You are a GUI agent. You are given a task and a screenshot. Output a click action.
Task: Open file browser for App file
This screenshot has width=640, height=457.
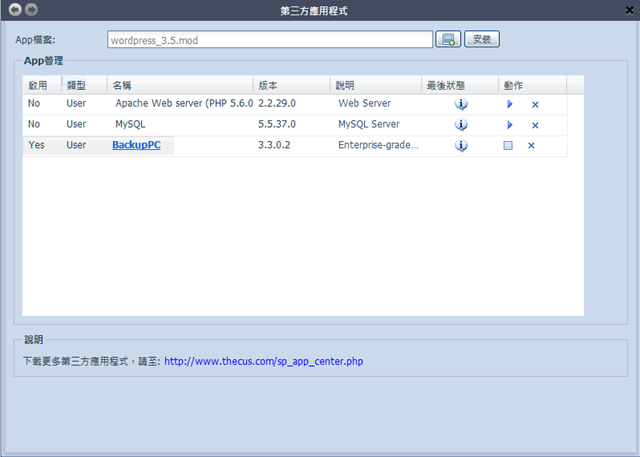pyautogui.click(x=448, y=39)
